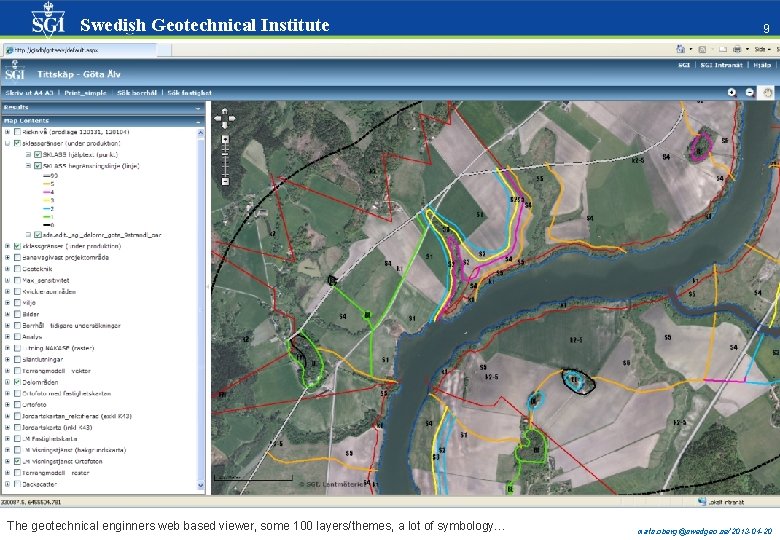Expand the LM Fastighetskarta node

tap(7, 439)
